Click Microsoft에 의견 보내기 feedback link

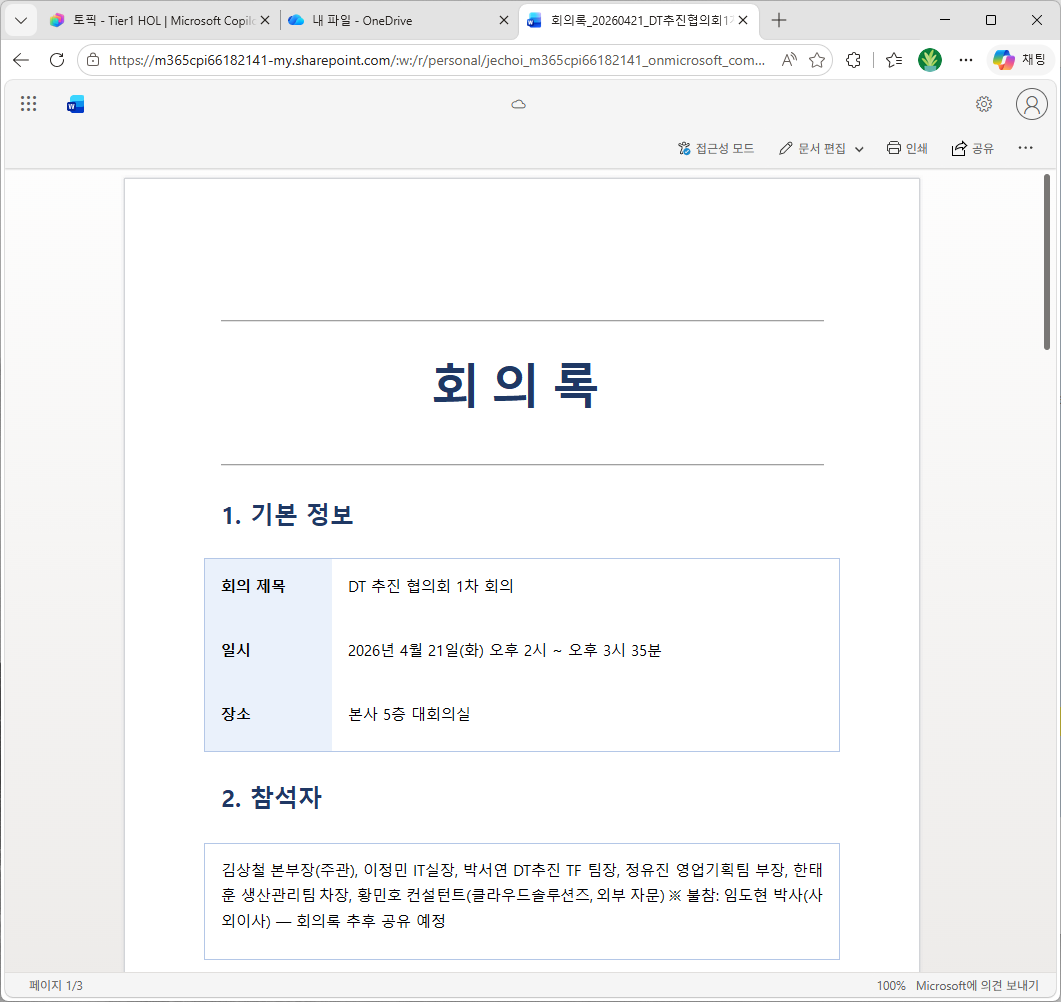point(977,986)
